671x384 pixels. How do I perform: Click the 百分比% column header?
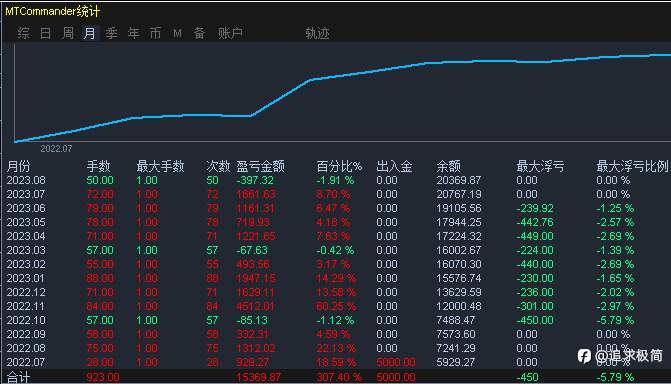pos(339,166)
